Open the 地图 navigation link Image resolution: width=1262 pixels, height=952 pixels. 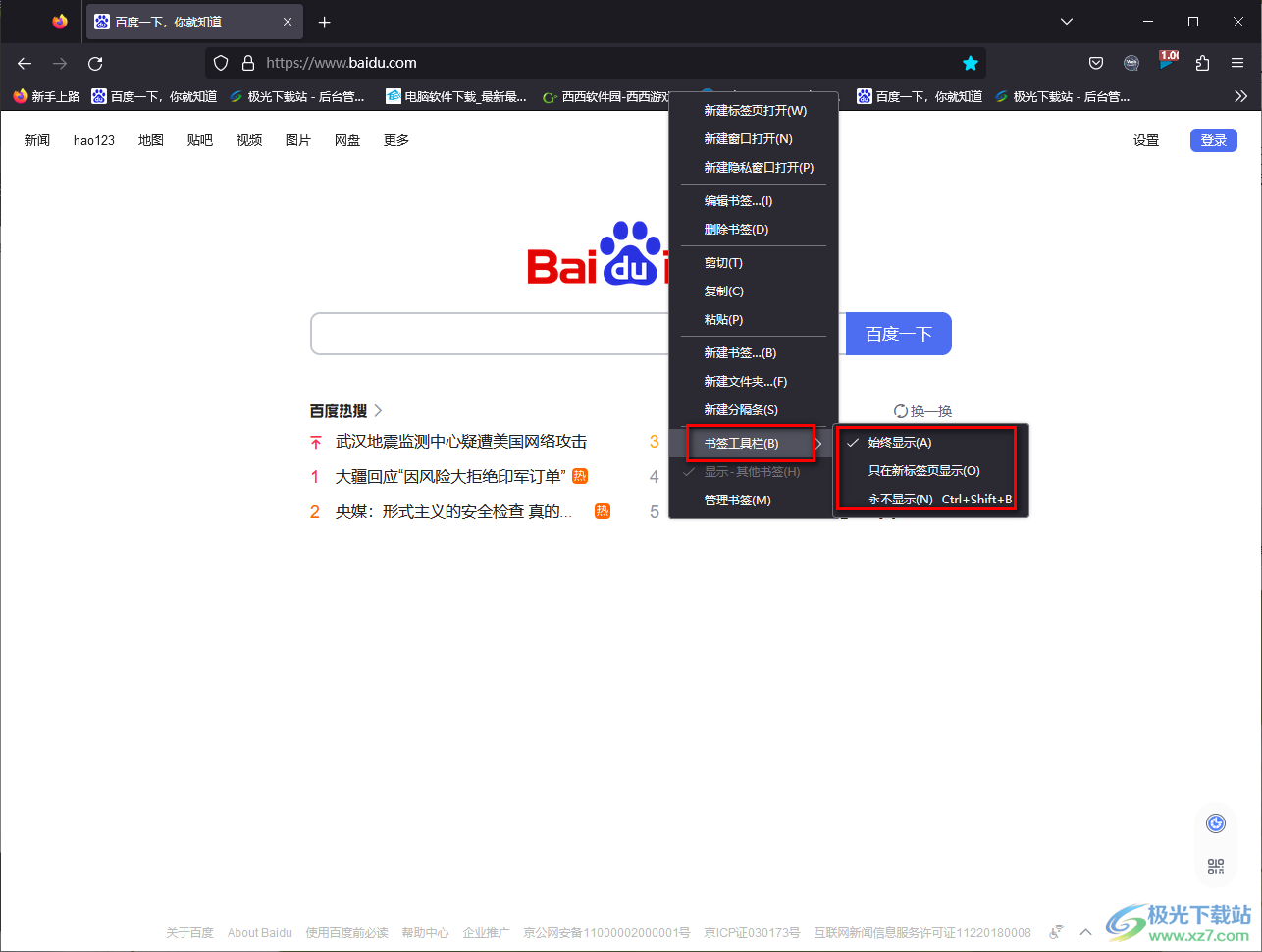click(x=151, y=140)
